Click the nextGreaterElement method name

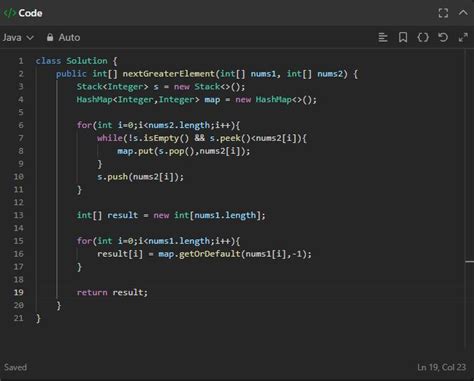coord(169,74)
